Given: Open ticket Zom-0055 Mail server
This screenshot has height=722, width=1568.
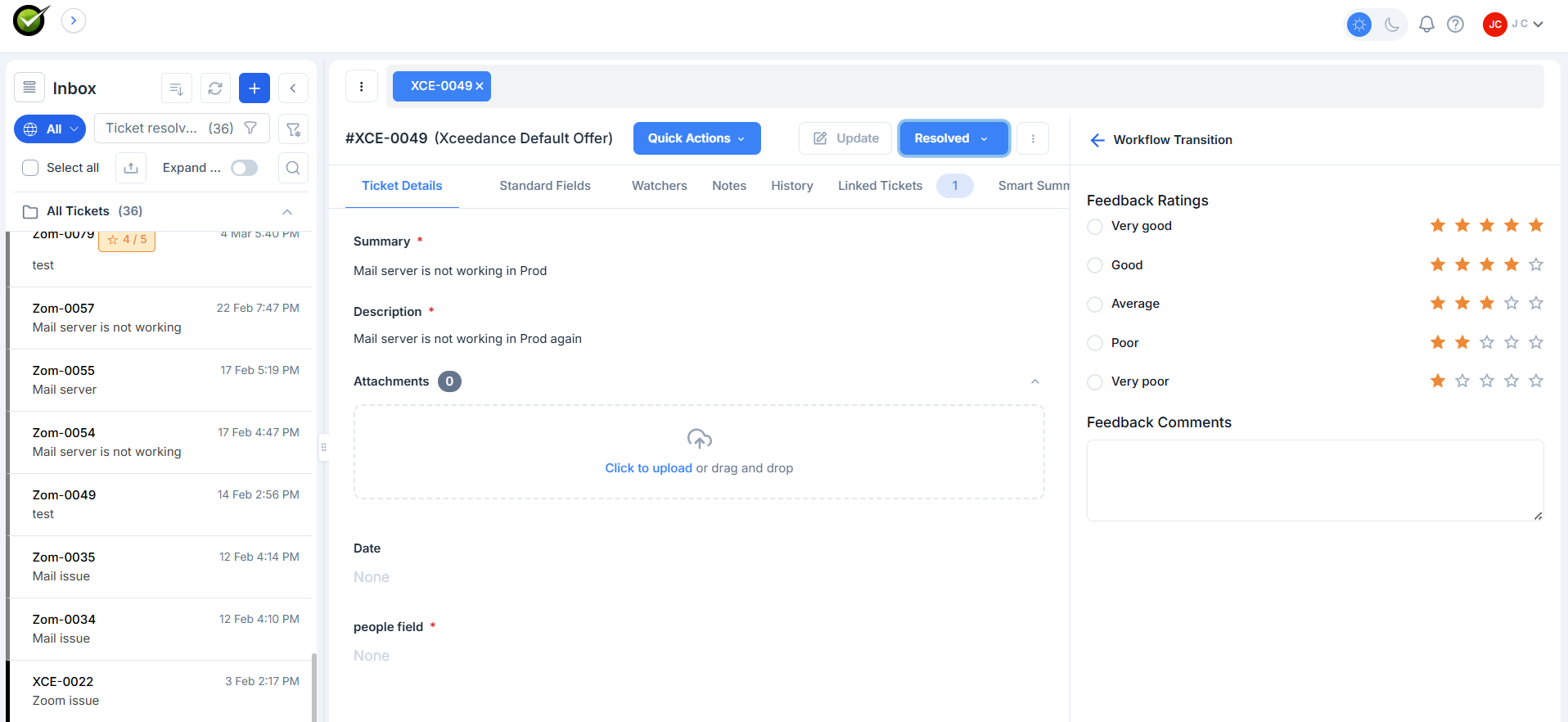Looking at the screenshot, I should 160,380.
